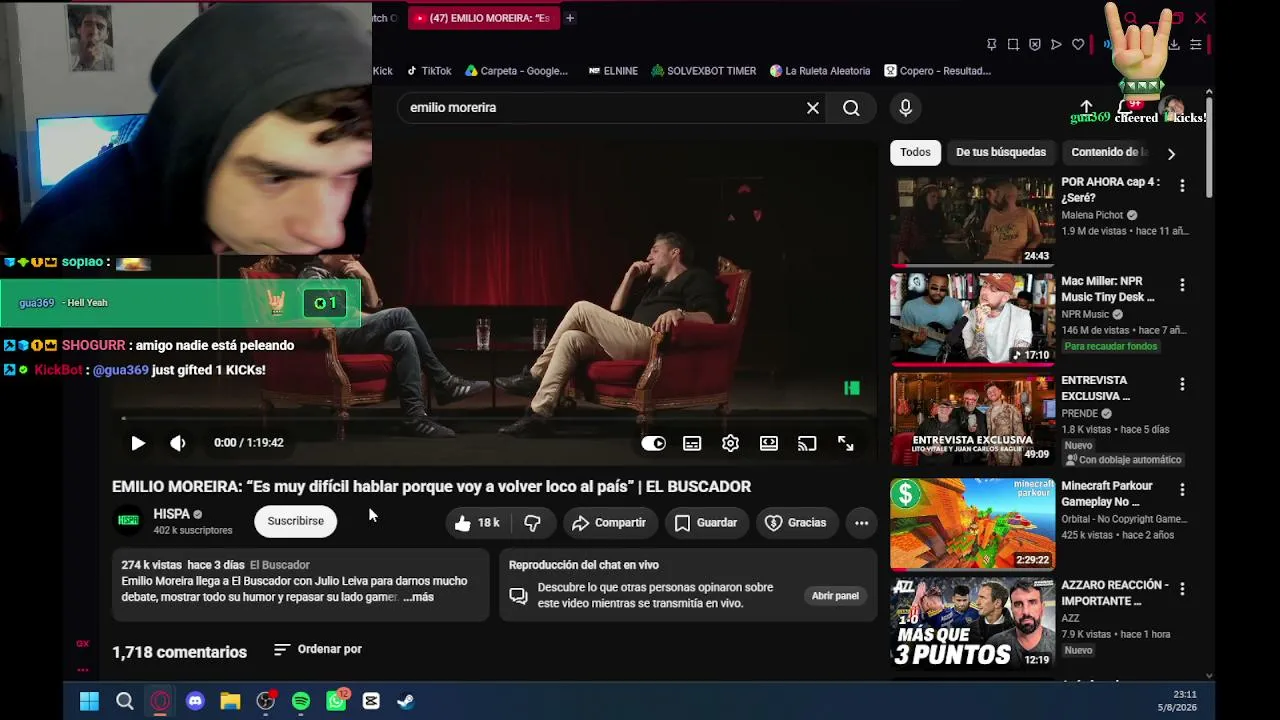
Task: Save the video with Guardar
Action: click(706, 522)
